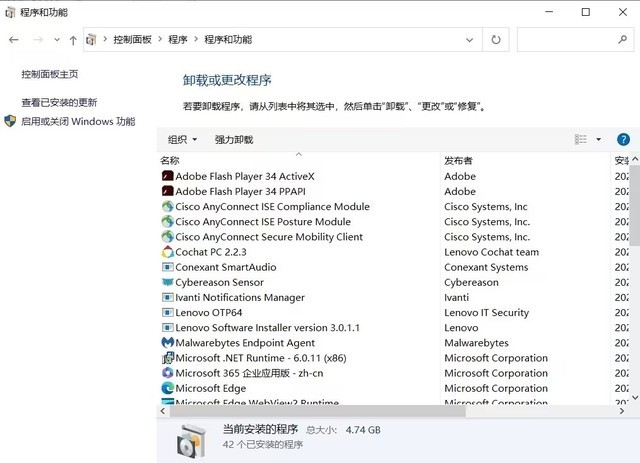Click the Microsoft Edge icon
The image size is (640, 463).
click(168, 388)
